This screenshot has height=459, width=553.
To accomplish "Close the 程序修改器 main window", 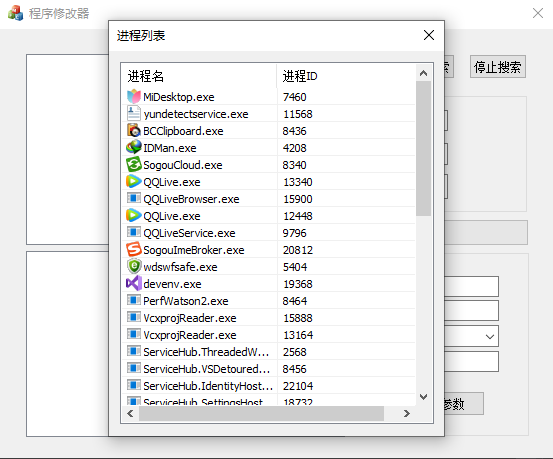I will 537,13.
